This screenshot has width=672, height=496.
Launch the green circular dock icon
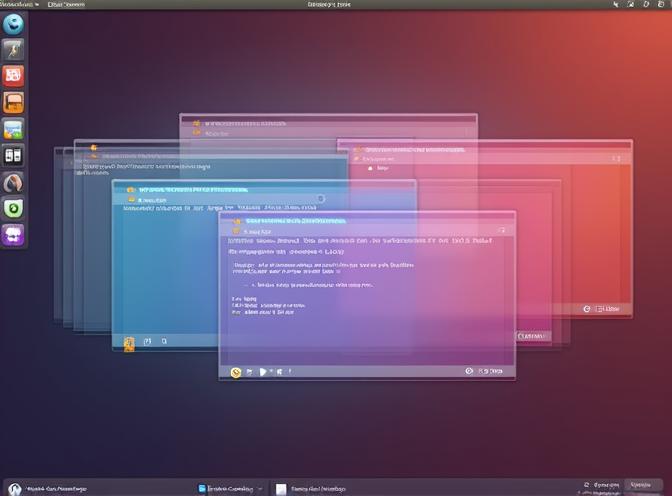[15, 208]
